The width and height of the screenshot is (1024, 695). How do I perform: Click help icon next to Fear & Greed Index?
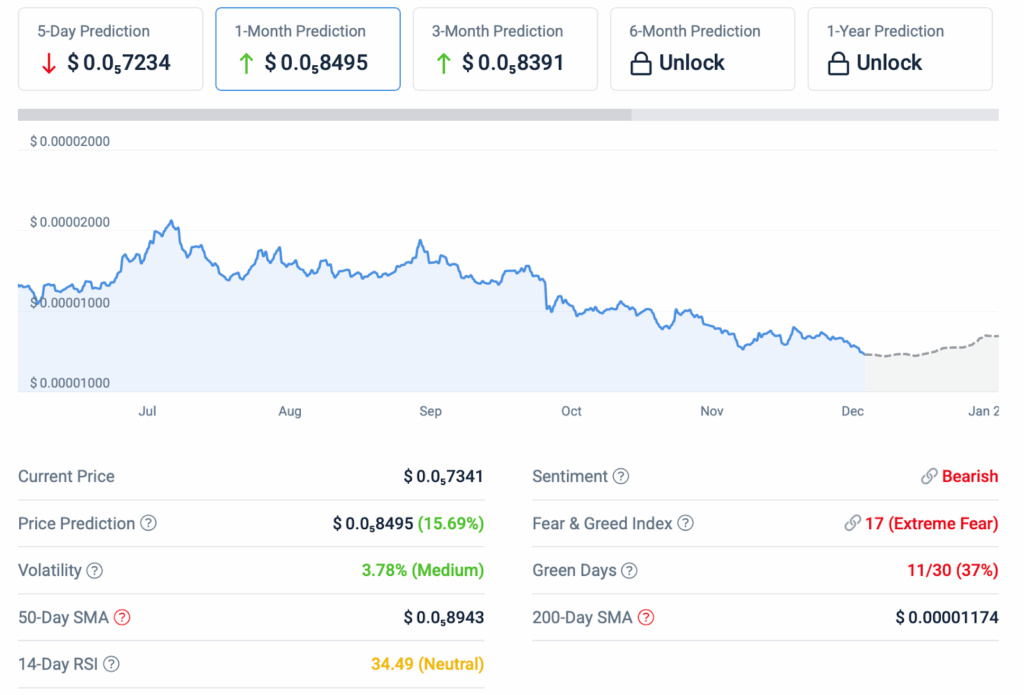coord(685,523)
